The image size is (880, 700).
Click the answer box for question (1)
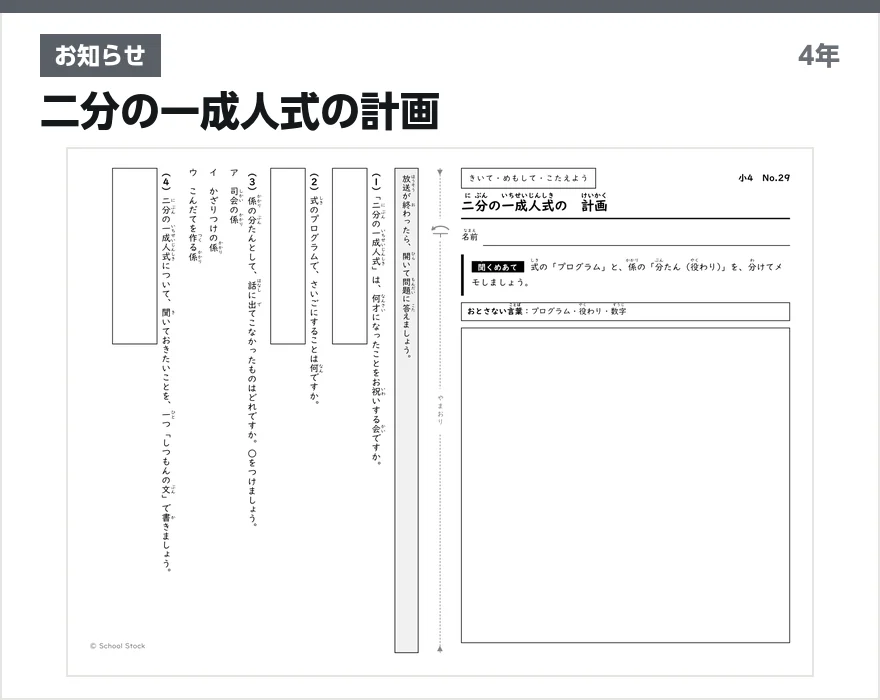(350, 256)
